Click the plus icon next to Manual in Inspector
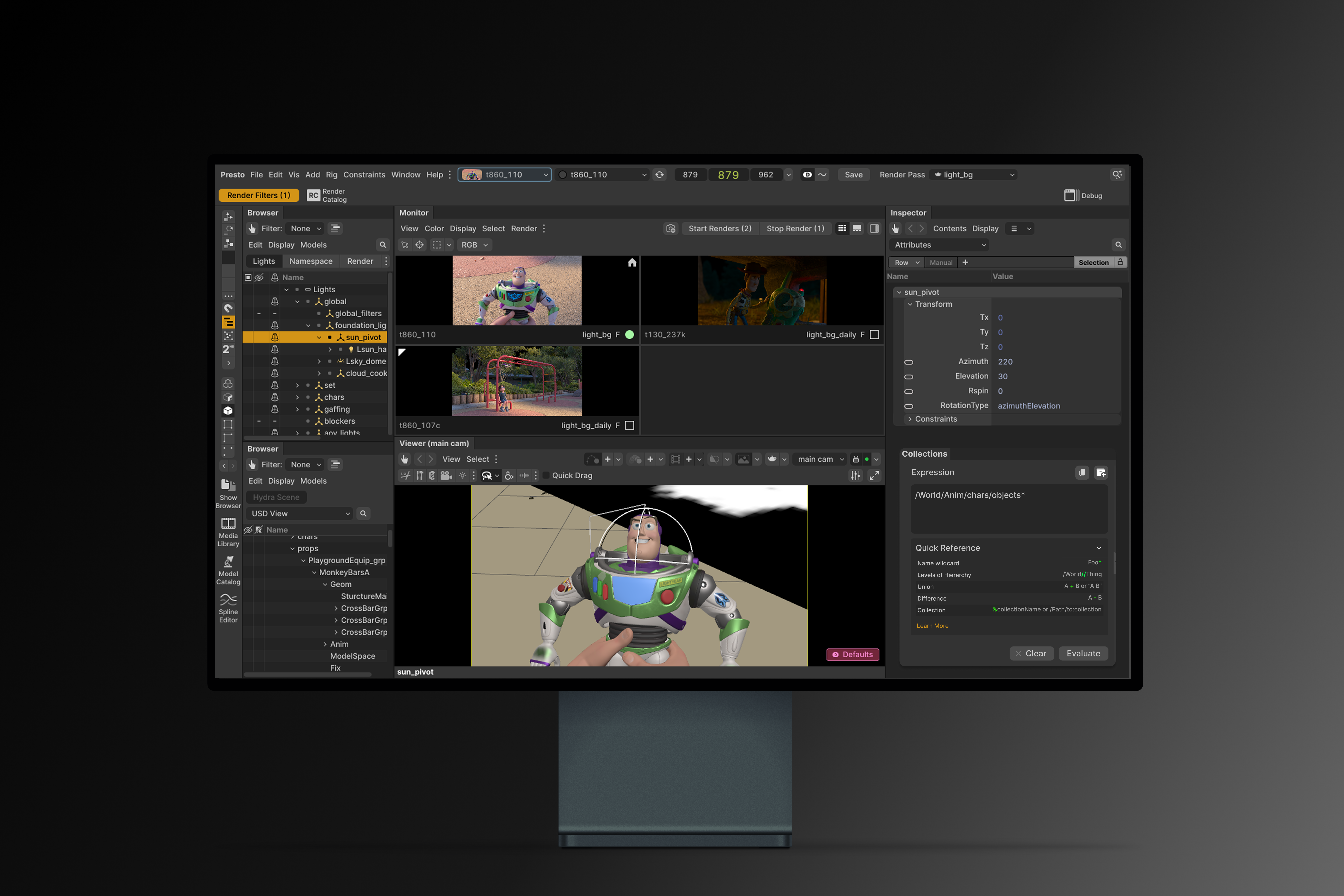The height and width of the screenshot is (896, 1344). pos(965,262)
